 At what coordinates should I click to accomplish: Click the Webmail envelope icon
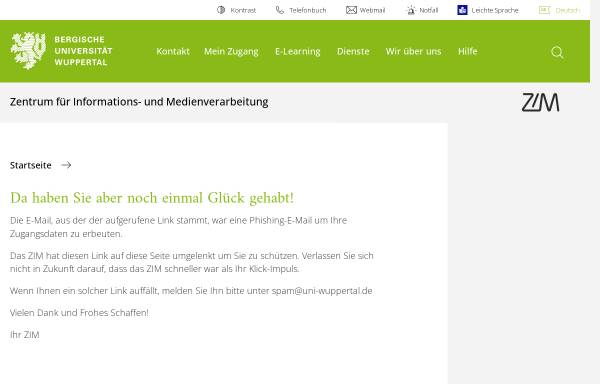(x=351, y=10)
